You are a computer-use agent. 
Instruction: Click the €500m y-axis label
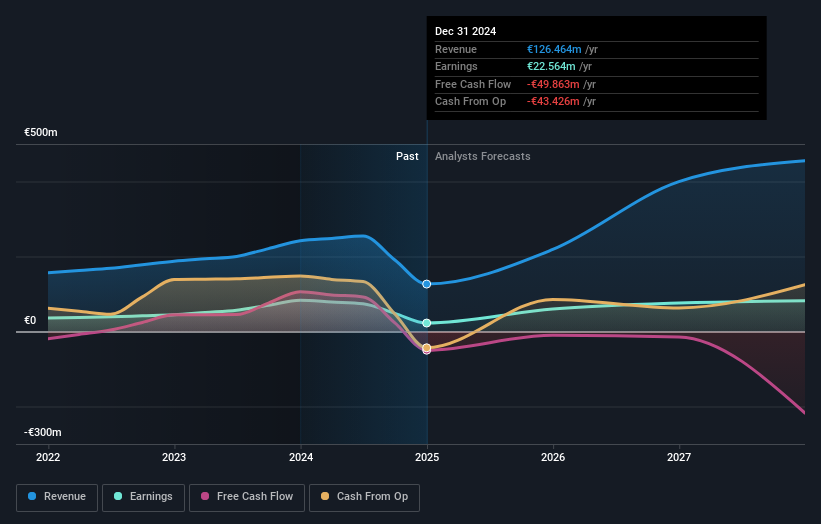41,132
